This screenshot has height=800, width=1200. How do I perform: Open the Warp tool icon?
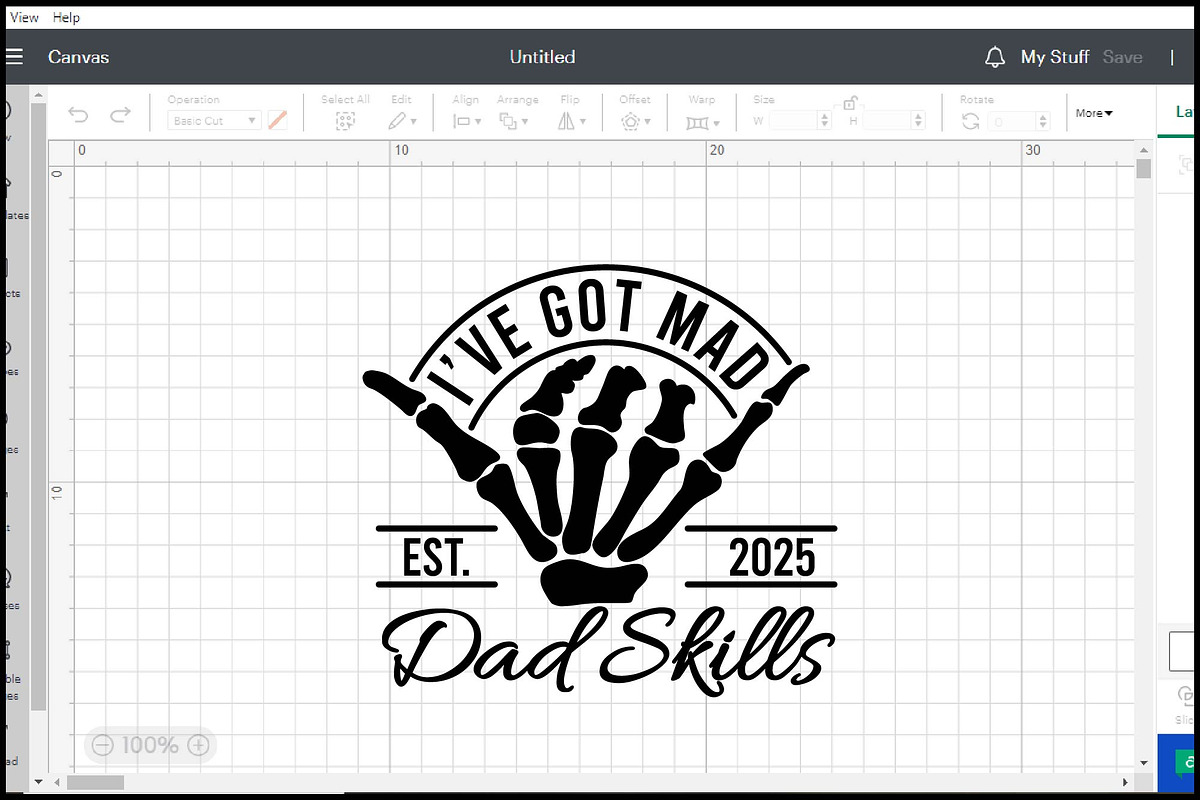pos(698,122)
